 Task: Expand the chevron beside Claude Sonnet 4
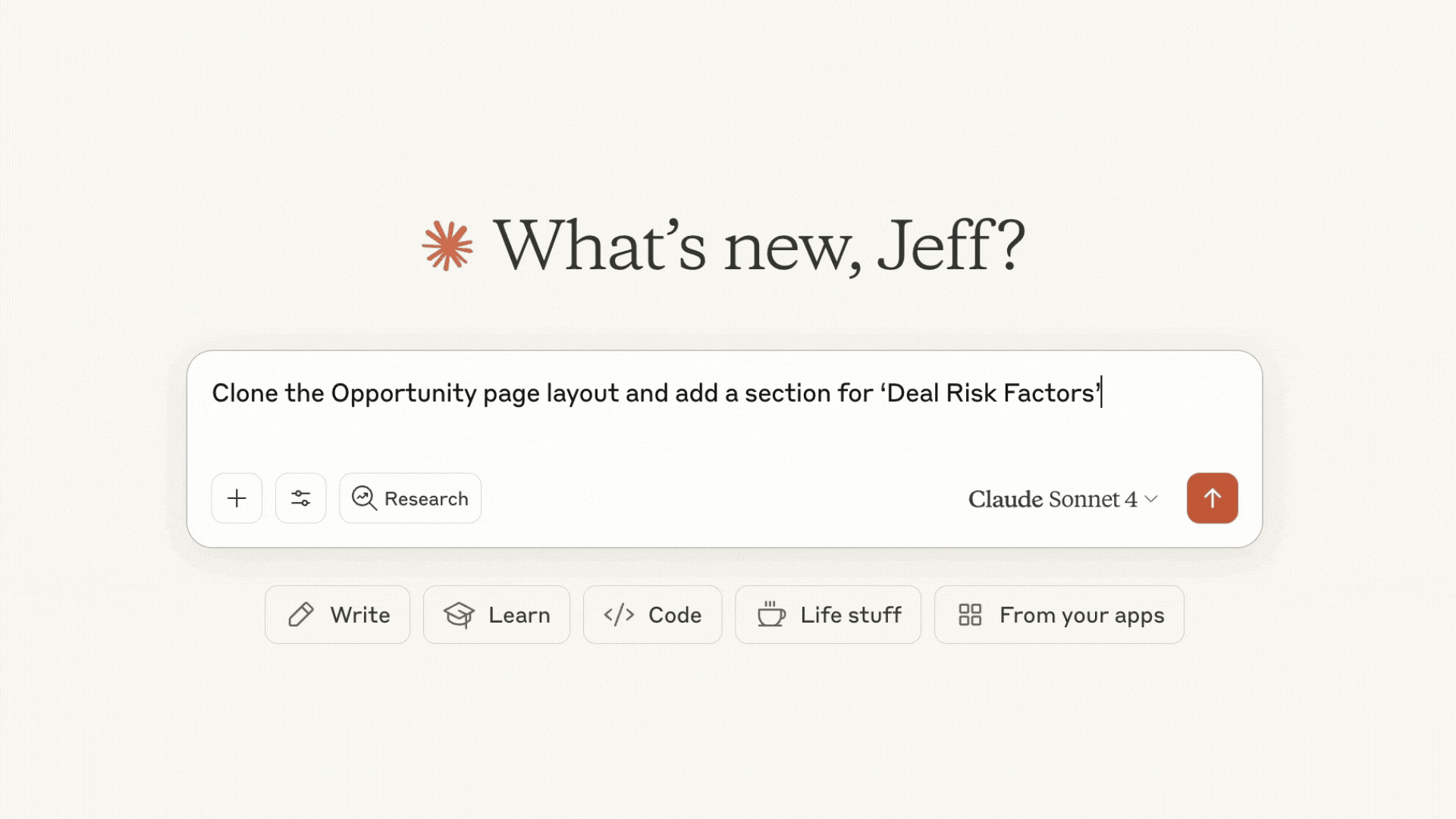pos(1151,499)
